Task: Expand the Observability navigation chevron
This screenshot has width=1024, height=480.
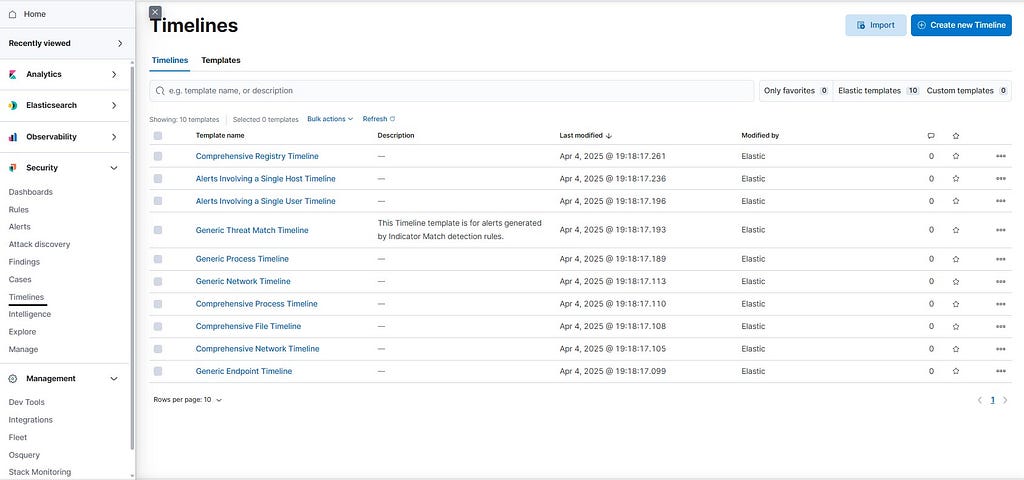Action: [x=114, y=137]
